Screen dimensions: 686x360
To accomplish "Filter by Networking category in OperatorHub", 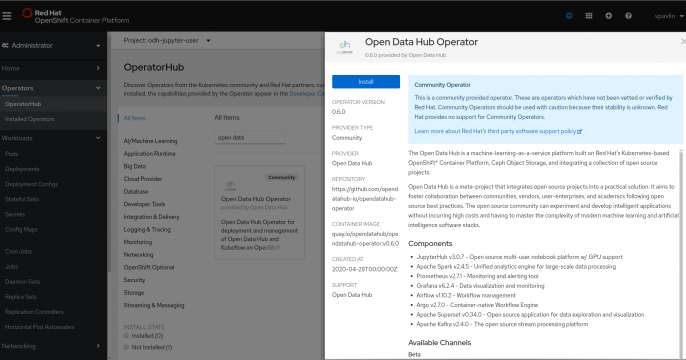I will [138, 255].
